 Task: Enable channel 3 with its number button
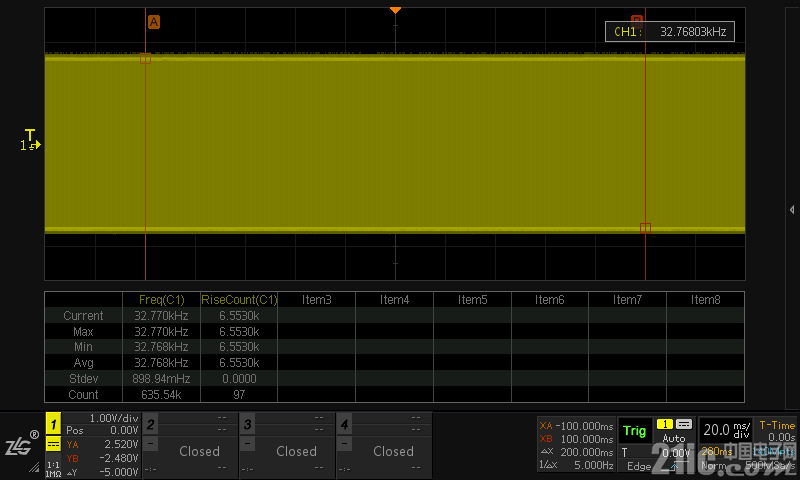point(247,424)
